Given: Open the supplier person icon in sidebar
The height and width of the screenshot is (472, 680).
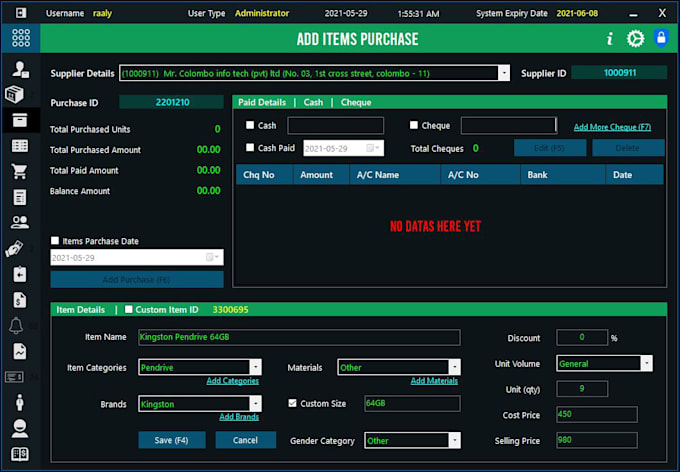Looking at the screenshot, I should point(20,69).
